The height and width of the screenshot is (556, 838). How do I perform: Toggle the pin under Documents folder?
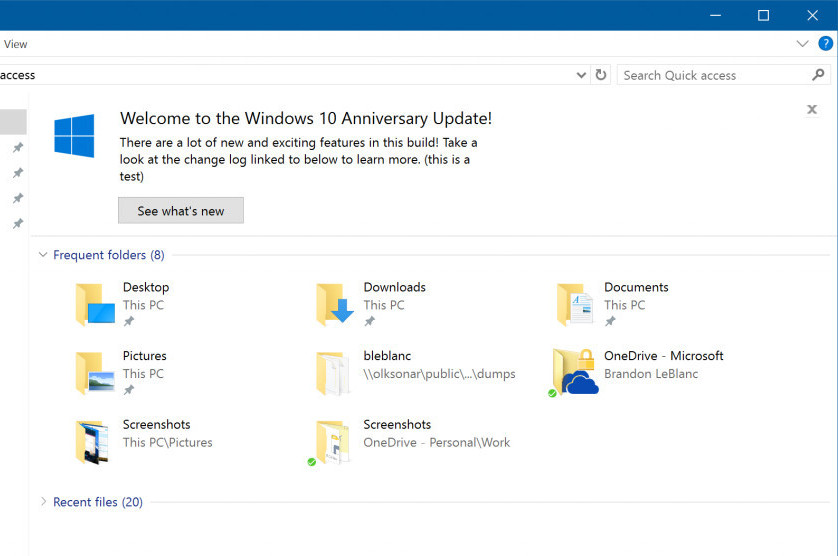[610, 321]
